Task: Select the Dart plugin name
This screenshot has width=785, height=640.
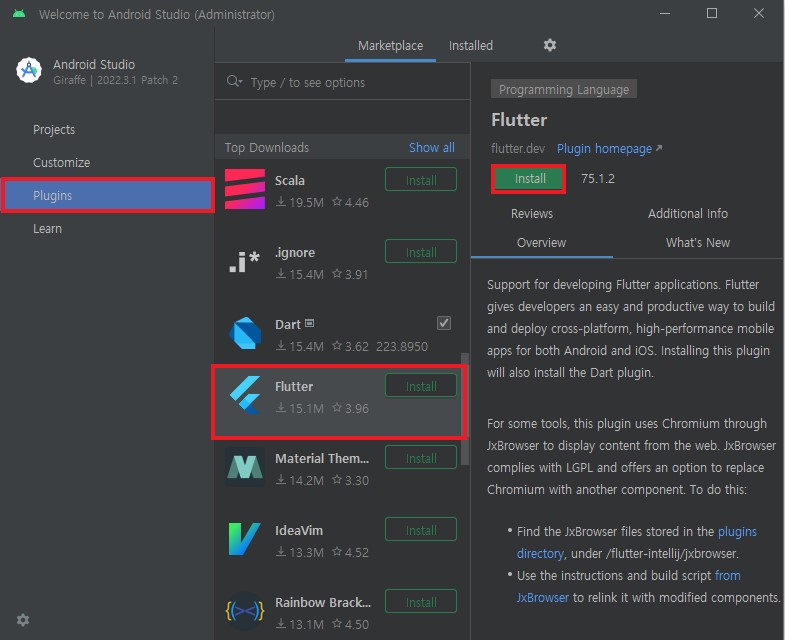Action: (x=287, y=325)
